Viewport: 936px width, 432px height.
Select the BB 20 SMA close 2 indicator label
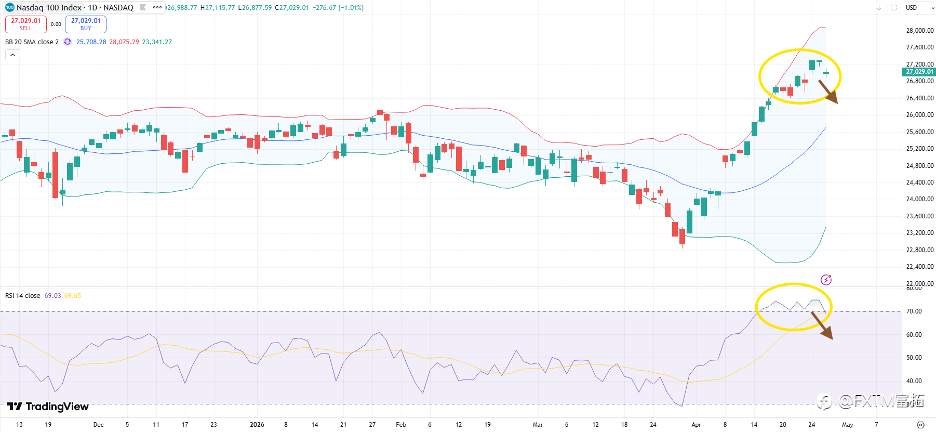(x=32, y=42)
